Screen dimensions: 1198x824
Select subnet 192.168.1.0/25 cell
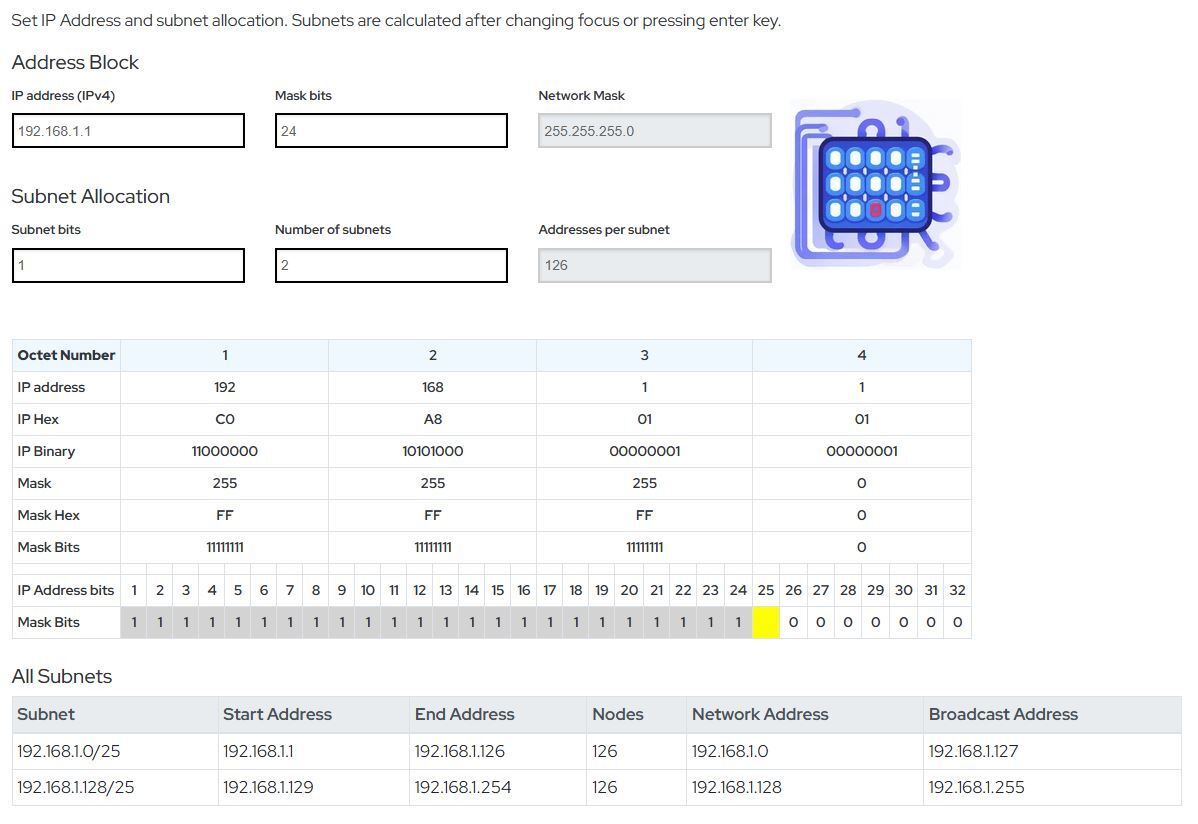pyautogui.click(x=115, y=751)
